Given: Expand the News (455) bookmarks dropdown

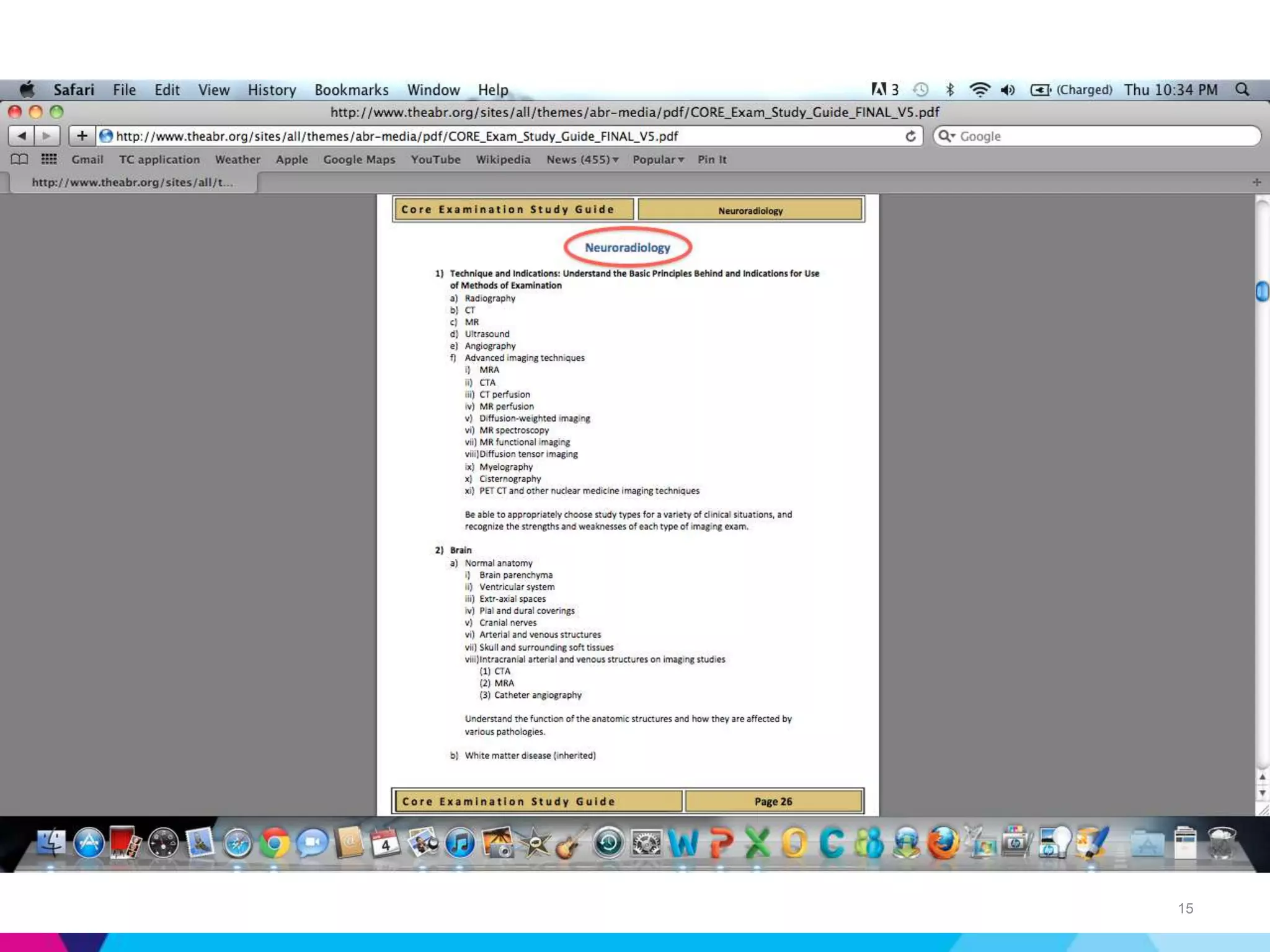Looking at the screenshot, I should tap(582, 159).
